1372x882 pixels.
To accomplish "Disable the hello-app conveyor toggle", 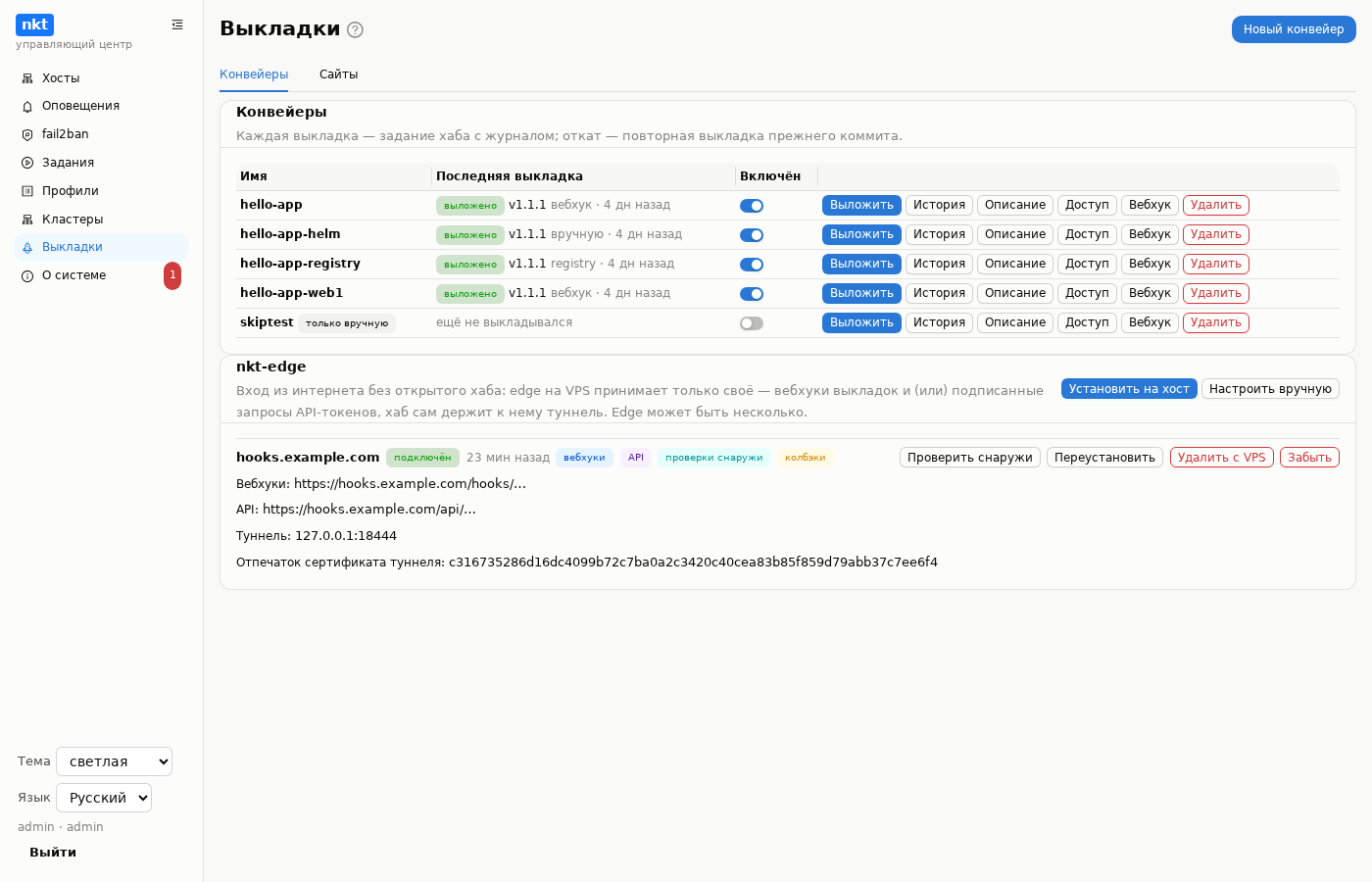I will [752, 206].
